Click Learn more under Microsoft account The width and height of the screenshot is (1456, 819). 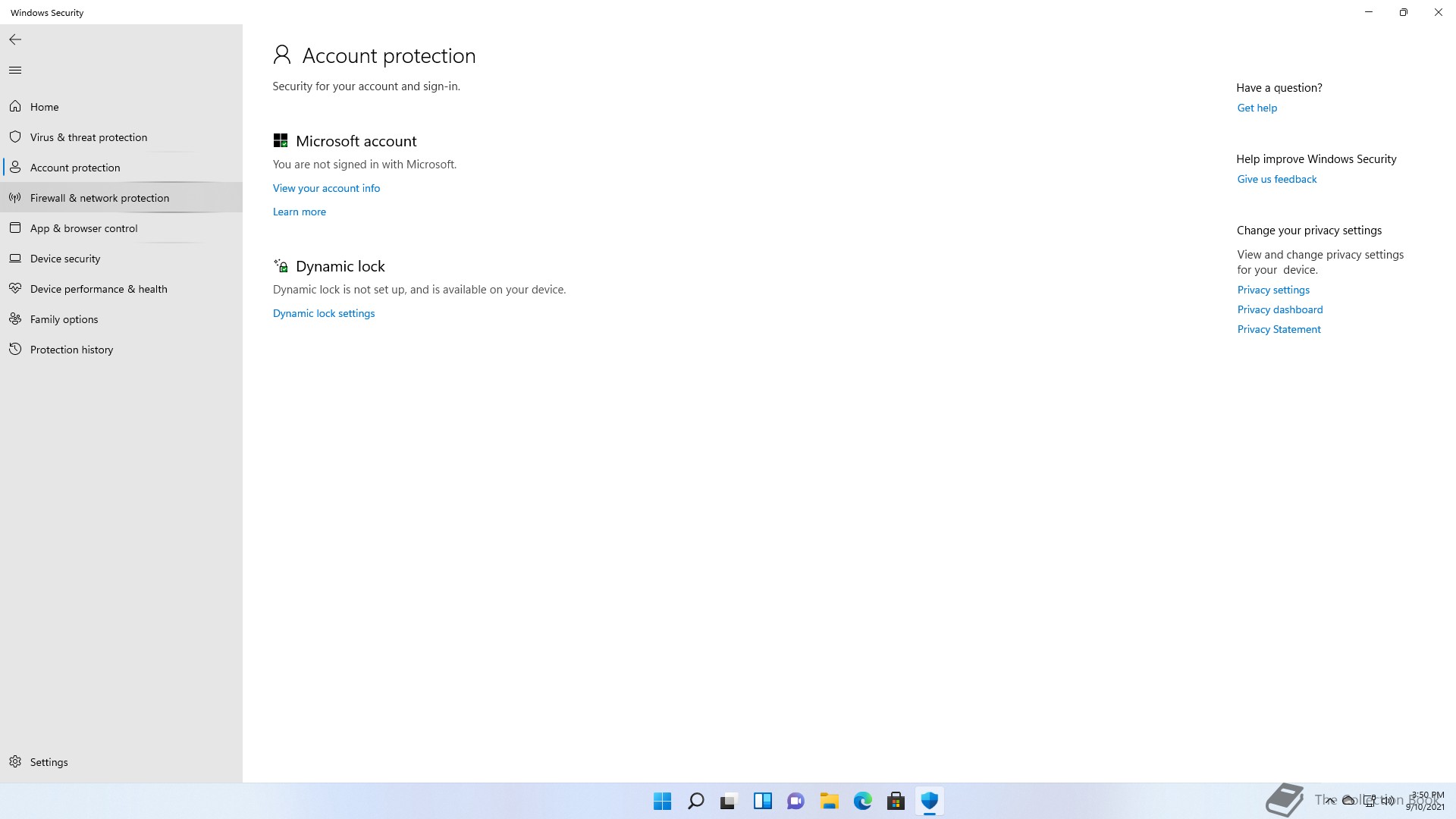(300, 212)
